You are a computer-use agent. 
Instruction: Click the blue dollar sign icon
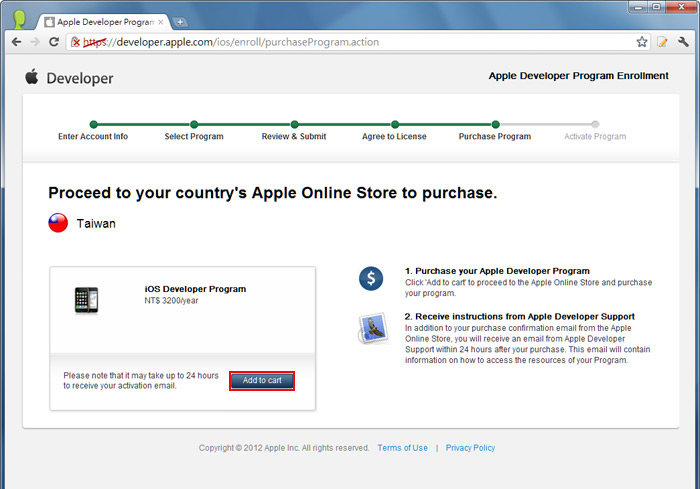tap(371, 279)
